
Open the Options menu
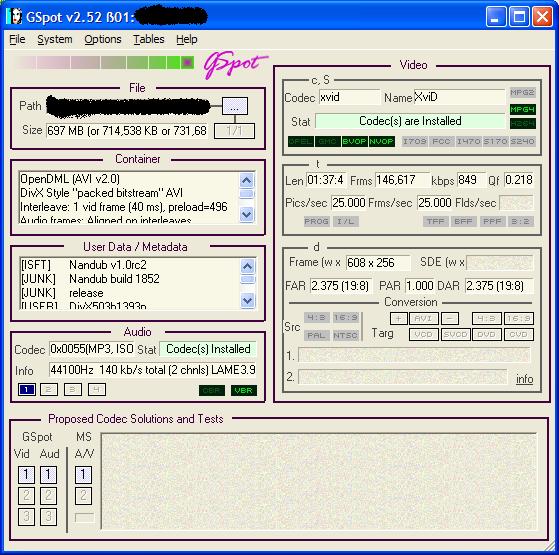point(103,39)
